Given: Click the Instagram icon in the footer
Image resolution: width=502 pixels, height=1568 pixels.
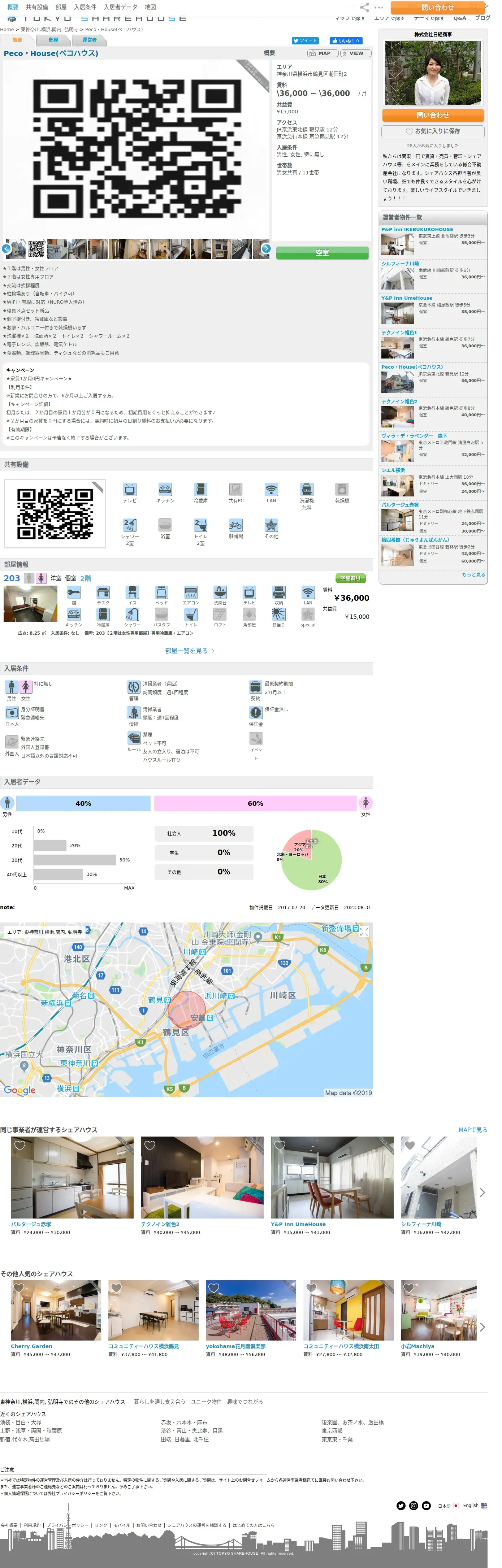Looking at the screenshot, I should [414, 1505].
